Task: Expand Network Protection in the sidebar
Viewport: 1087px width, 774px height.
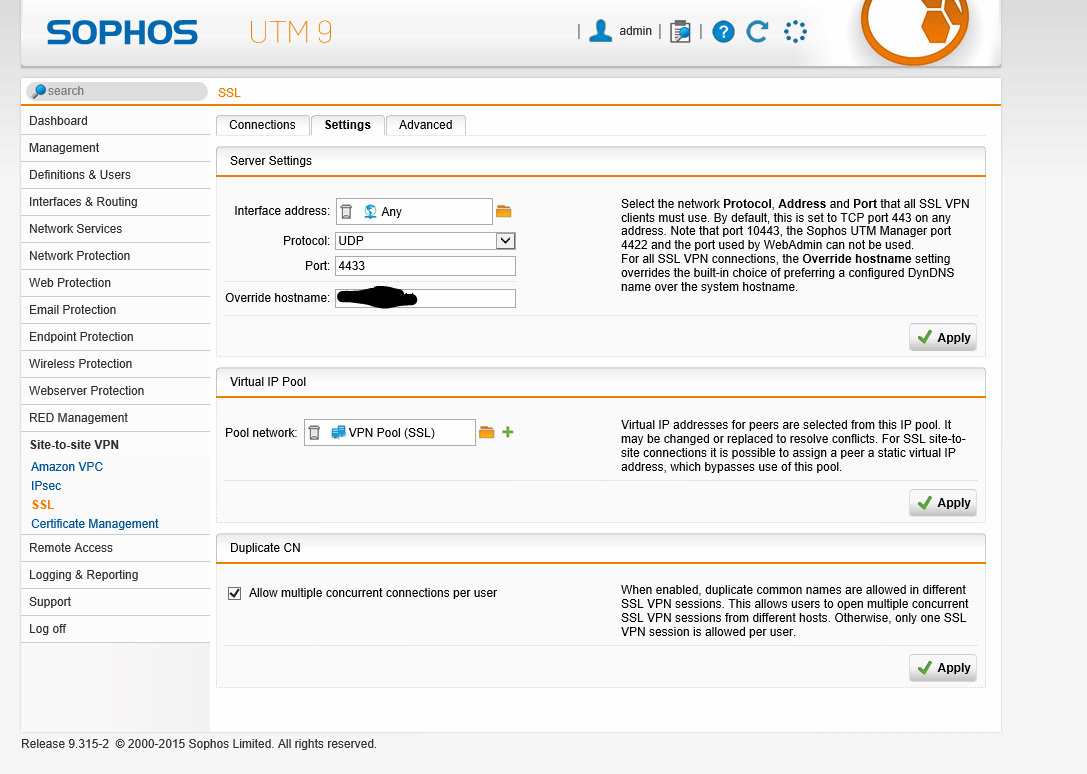Action: coord(80,256)
